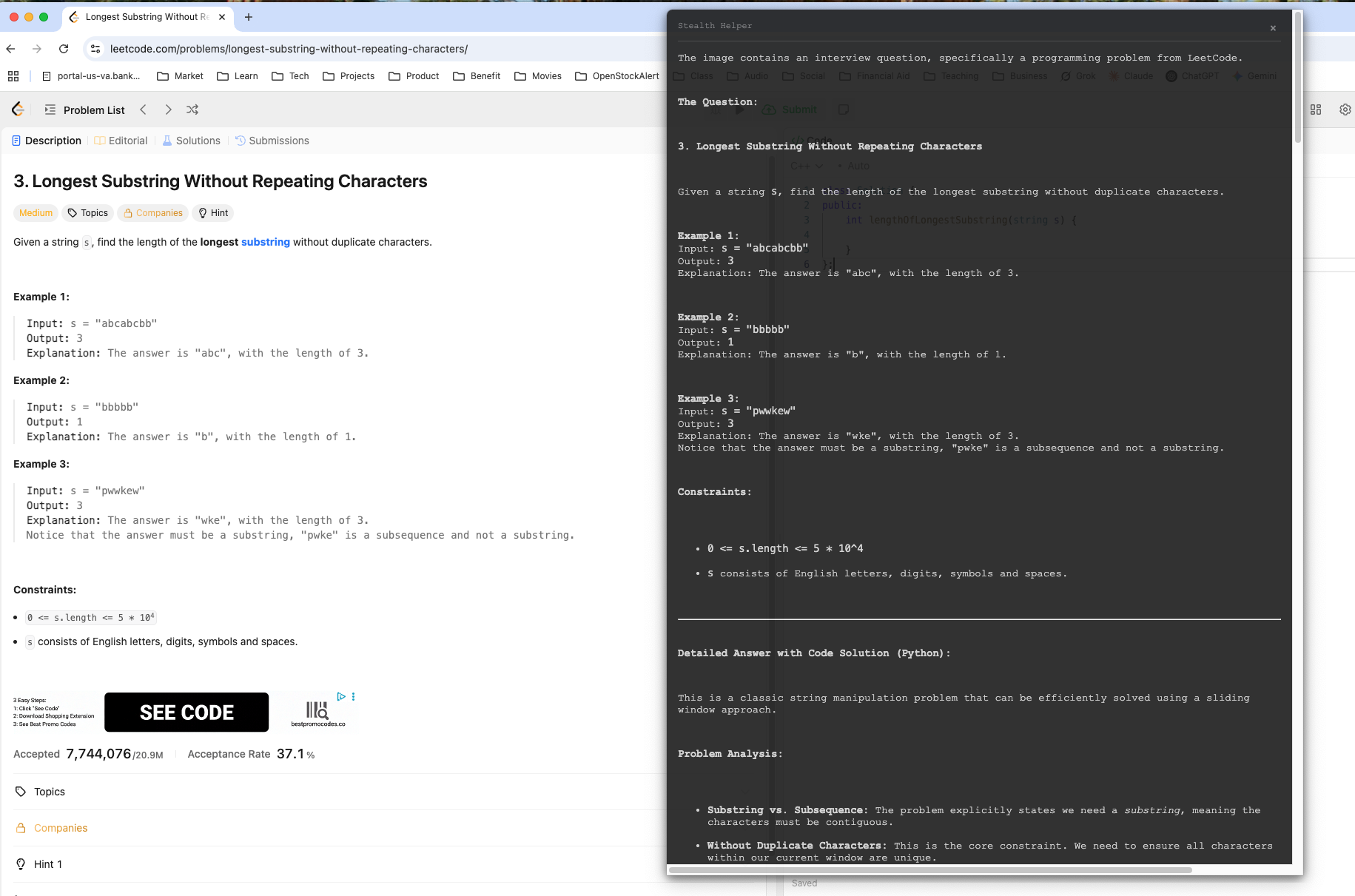
Task: Open the Projects bookmarks folder
Action: point(349,76)
